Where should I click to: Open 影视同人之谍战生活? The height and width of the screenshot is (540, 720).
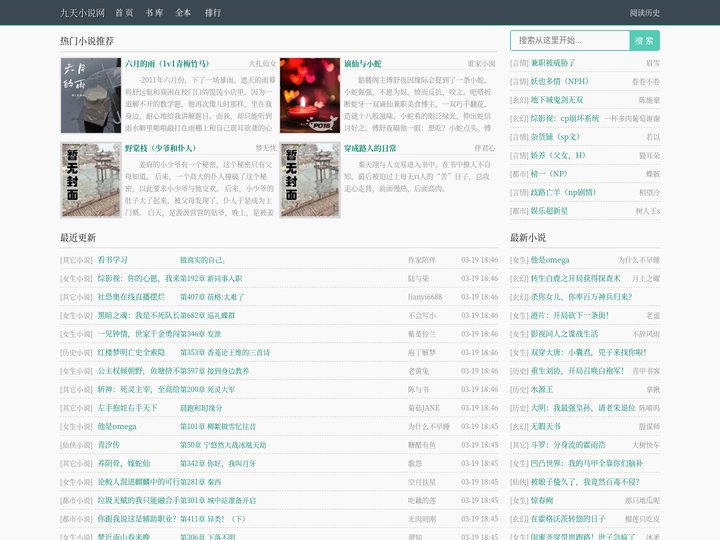coord(564,334)
